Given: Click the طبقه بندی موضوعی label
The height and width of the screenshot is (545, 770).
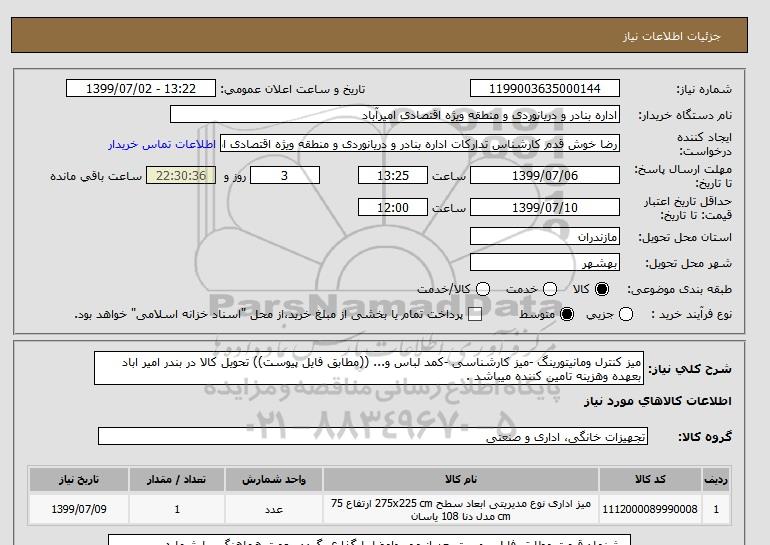Looking at the screenshot, I should coord(679,290).
